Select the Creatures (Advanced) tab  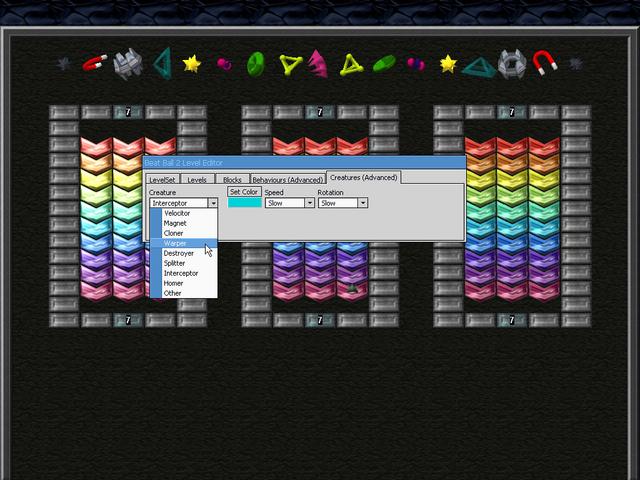364,178
